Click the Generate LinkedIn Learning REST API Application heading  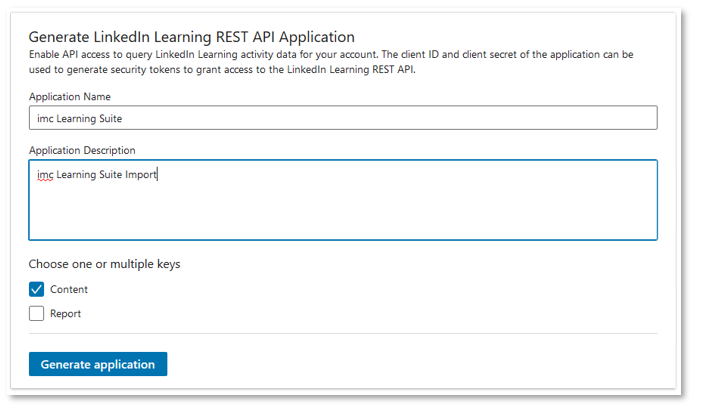click(191, 38)
